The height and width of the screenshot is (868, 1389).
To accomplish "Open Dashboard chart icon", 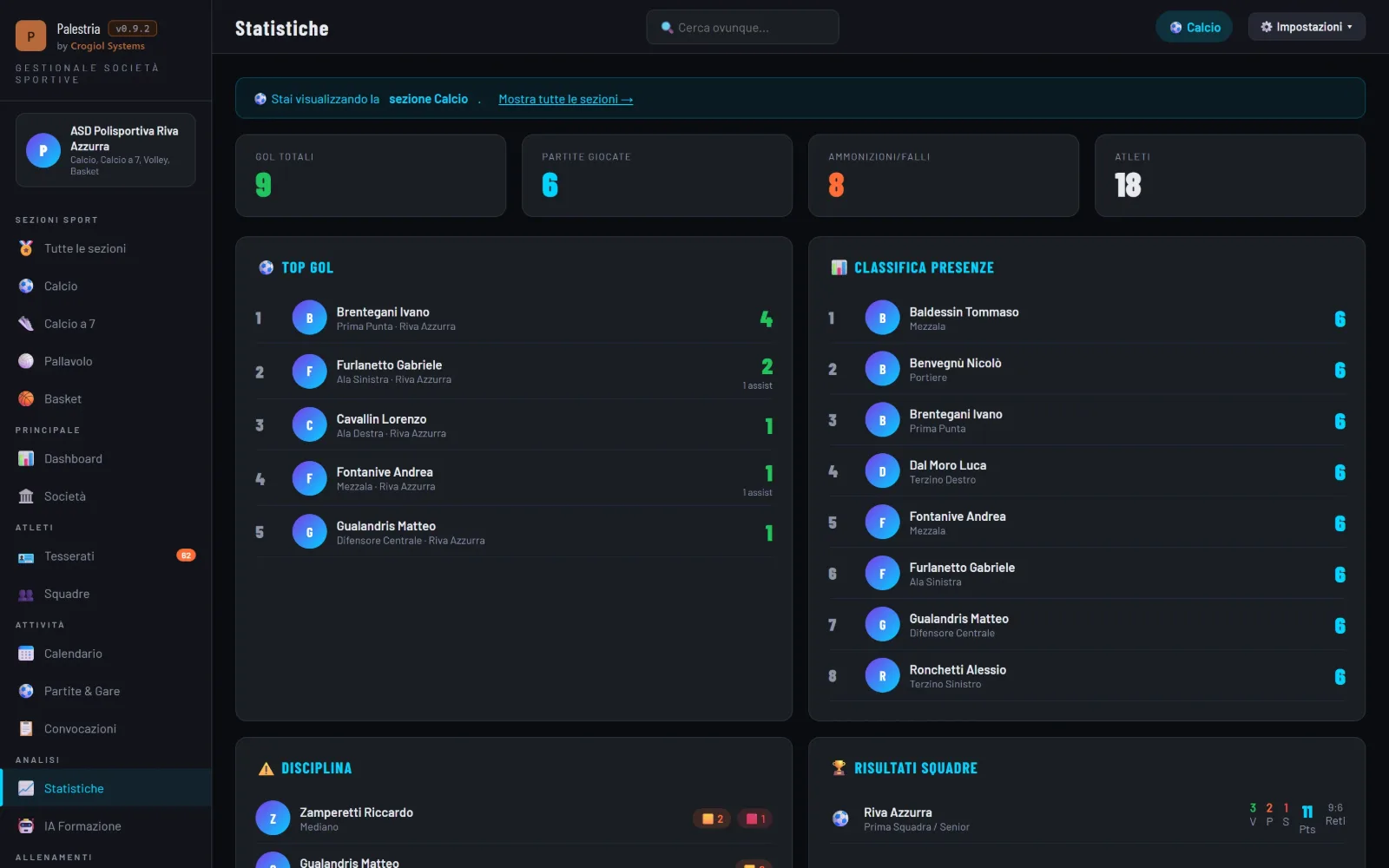I will click(26, 458).
